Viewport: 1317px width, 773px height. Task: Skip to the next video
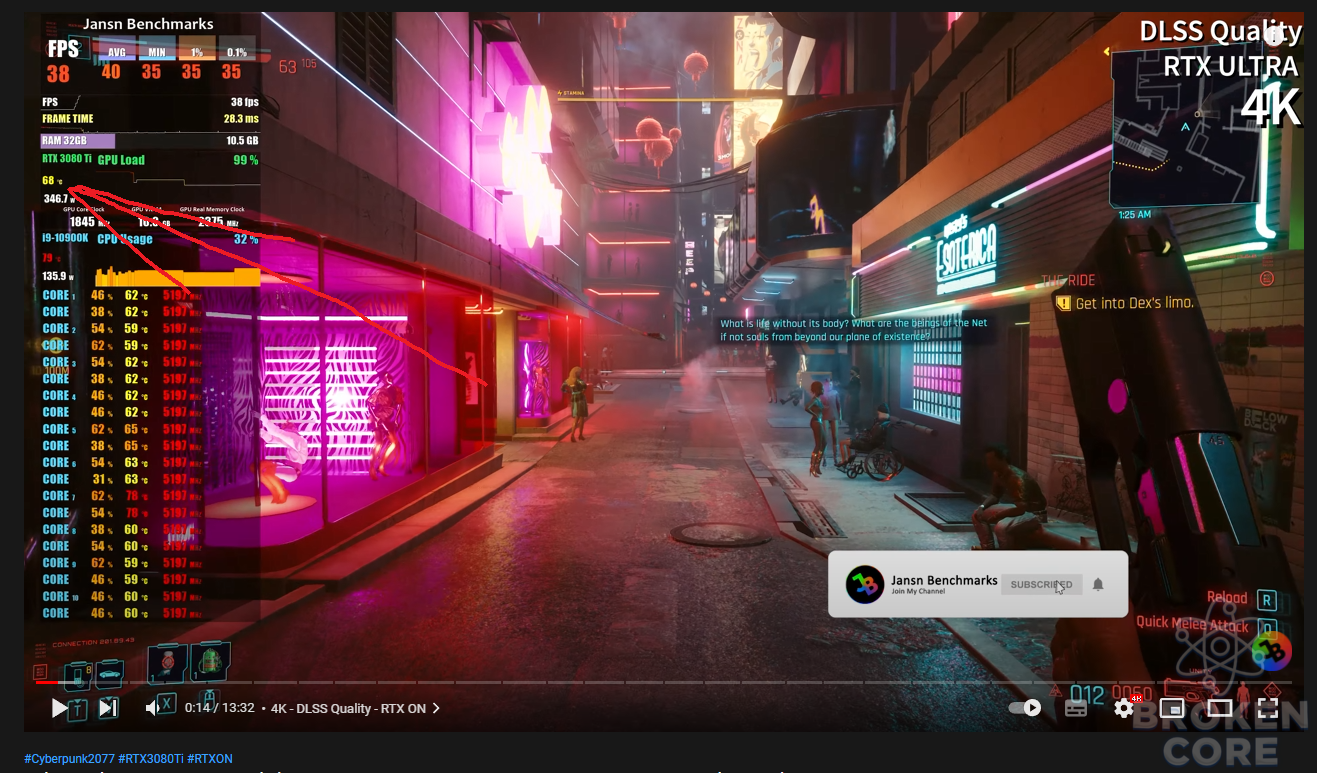coord(108,708)
